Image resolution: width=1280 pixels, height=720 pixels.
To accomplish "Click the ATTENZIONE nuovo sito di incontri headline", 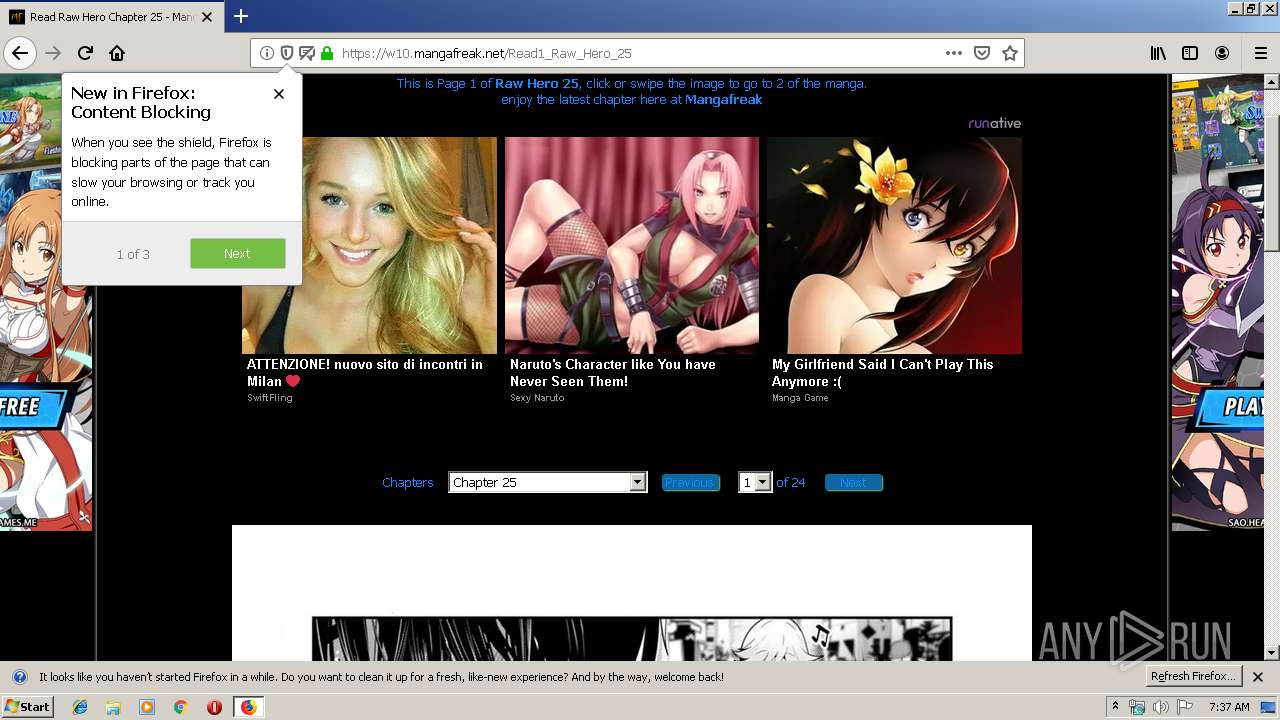I will pyautogui.click(x=365, y=372).
